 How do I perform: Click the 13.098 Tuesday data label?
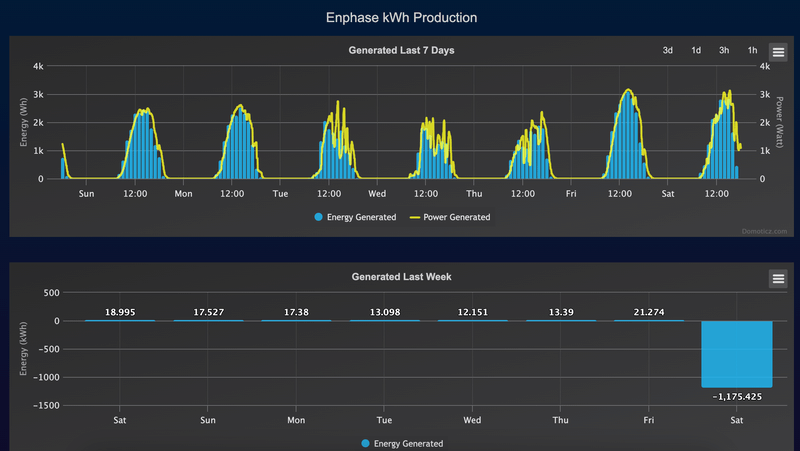[384, 312]
